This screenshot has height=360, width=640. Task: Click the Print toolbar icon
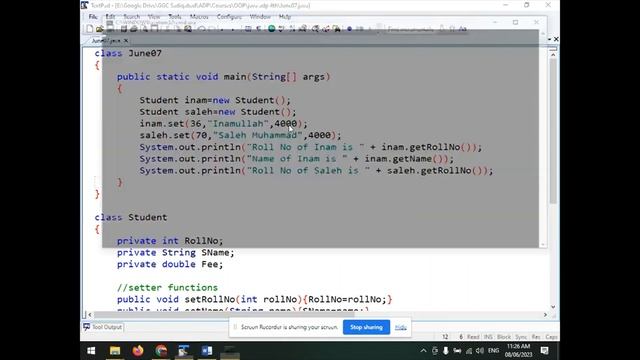134,29
